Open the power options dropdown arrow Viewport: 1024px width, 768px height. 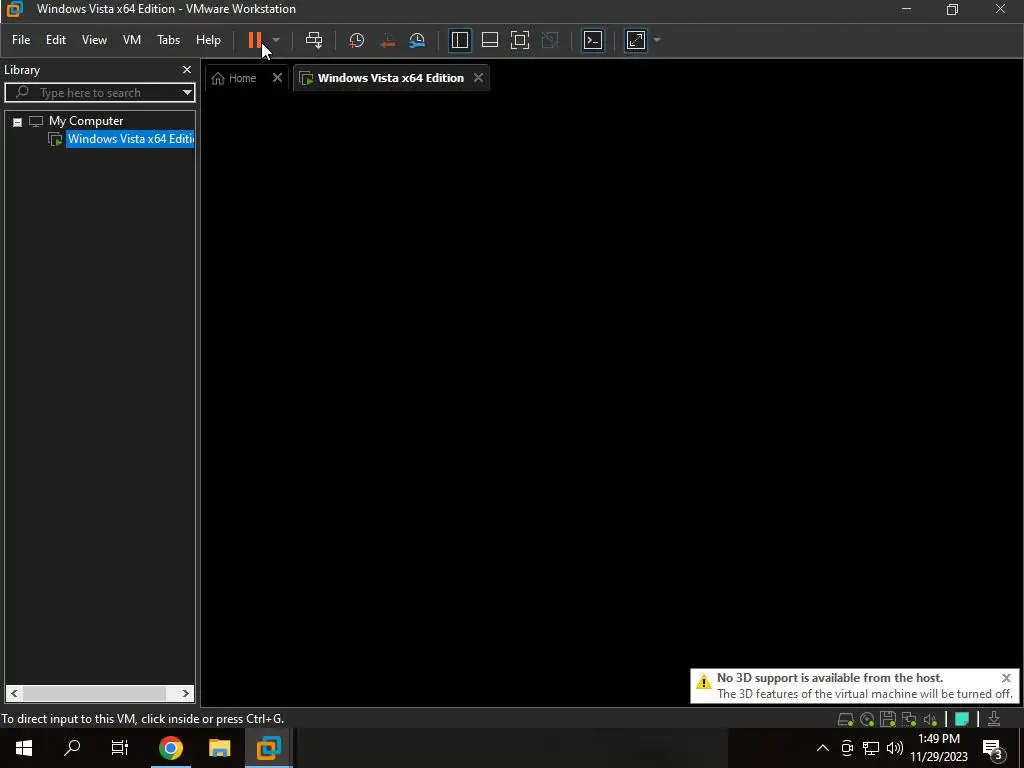coord(276,40)
